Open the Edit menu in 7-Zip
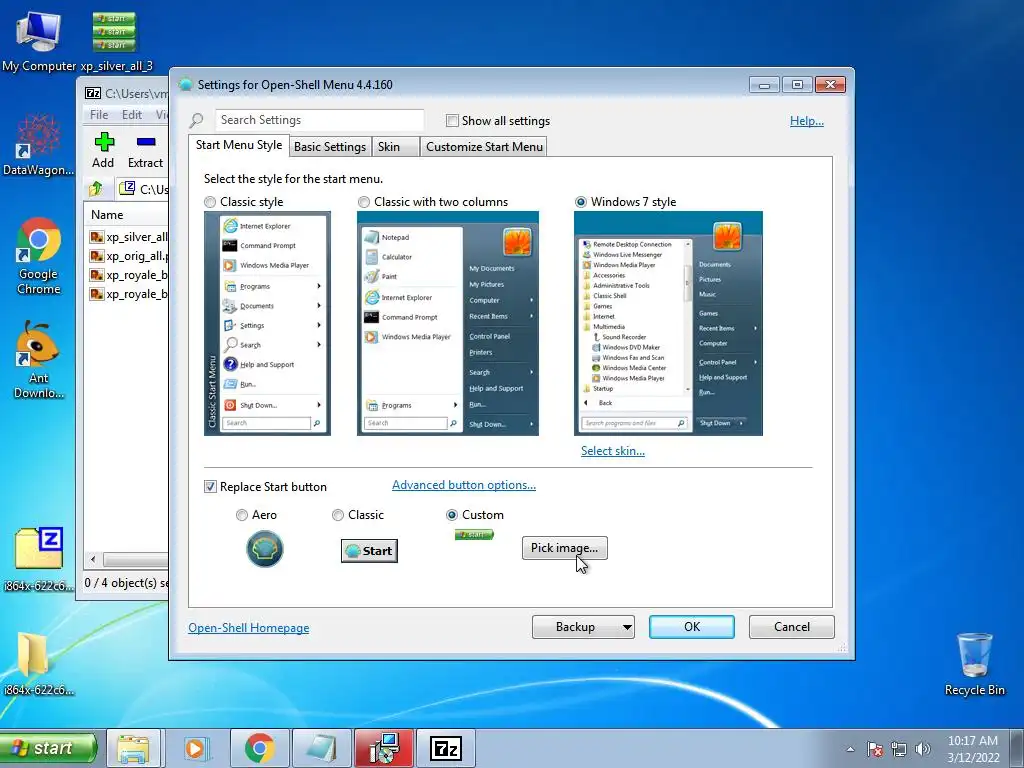Image resolution: width=1024 pixels, height=768 pixels. [x=132, y=114]
